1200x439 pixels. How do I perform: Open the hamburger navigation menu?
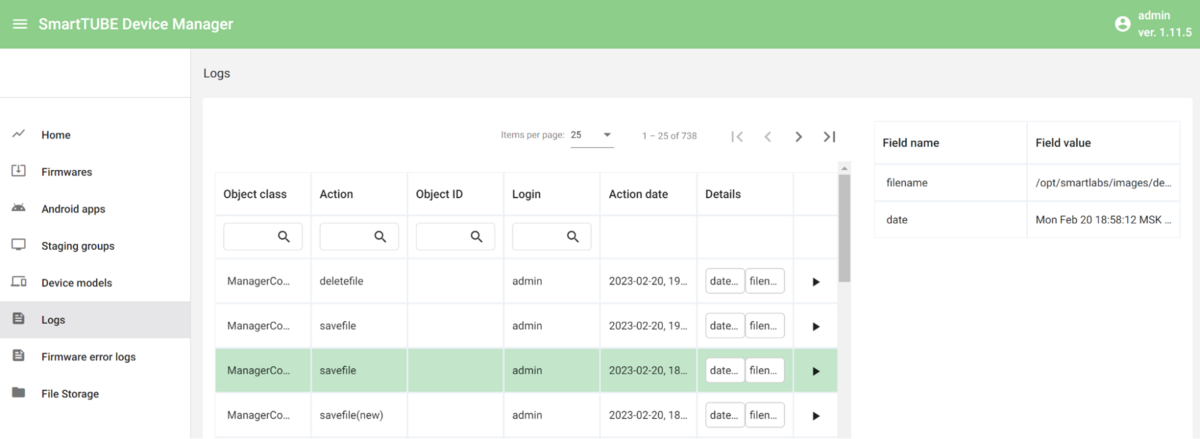(19, 24)
